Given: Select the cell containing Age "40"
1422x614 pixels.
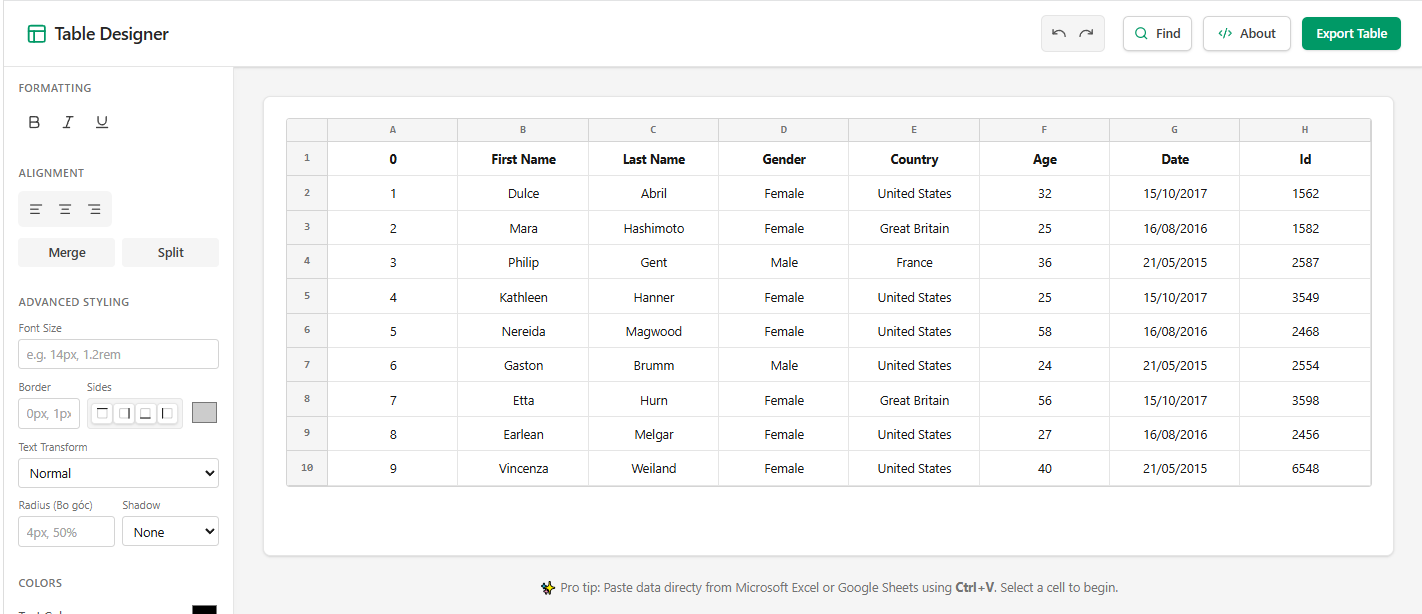Looking at the screenshot, I should tap(1044, 469).
